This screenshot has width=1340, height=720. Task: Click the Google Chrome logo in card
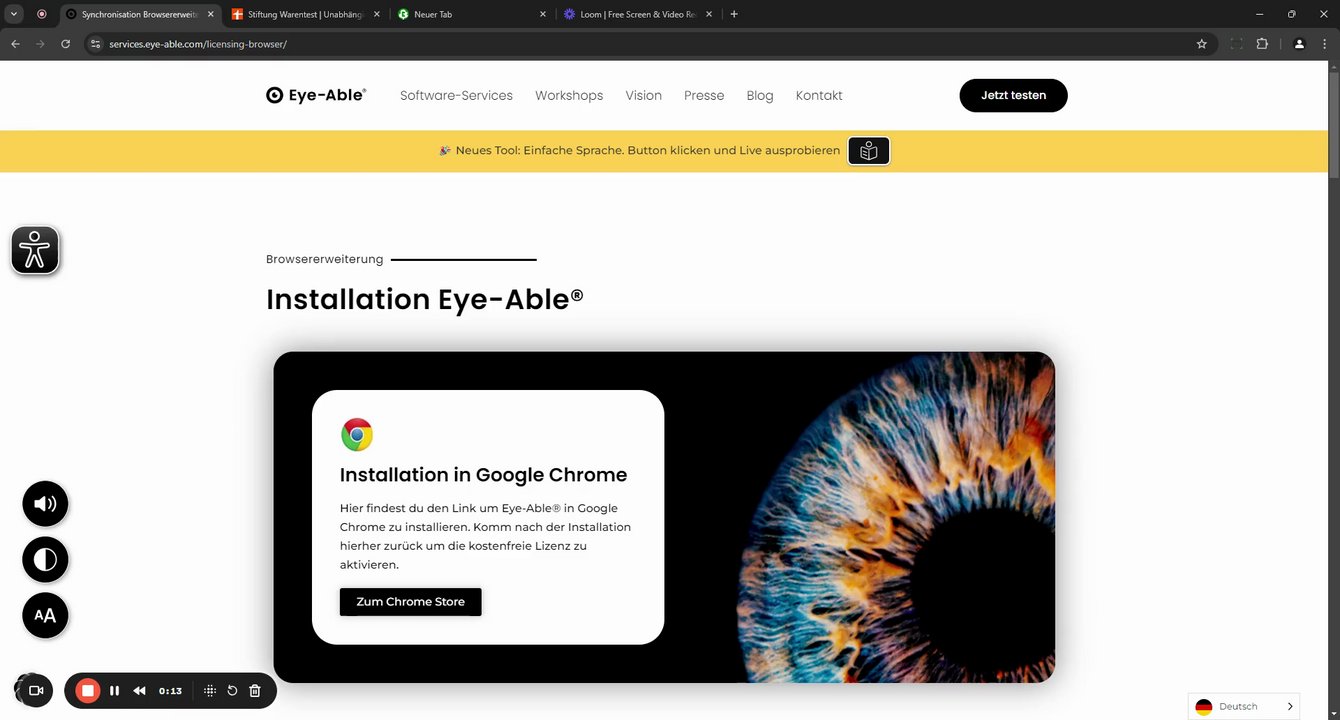(x=357, y=435)
